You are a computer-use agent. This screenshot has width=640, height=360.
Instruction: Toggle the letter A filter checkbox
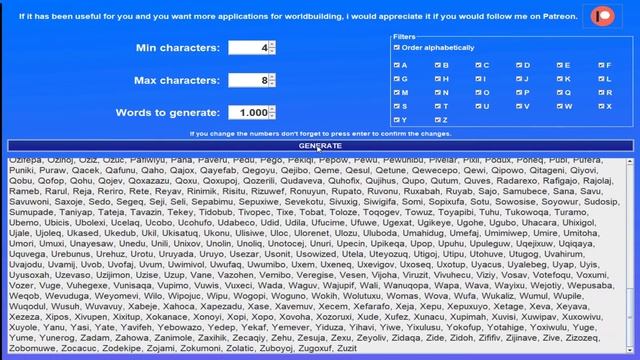tap(397, 65)
